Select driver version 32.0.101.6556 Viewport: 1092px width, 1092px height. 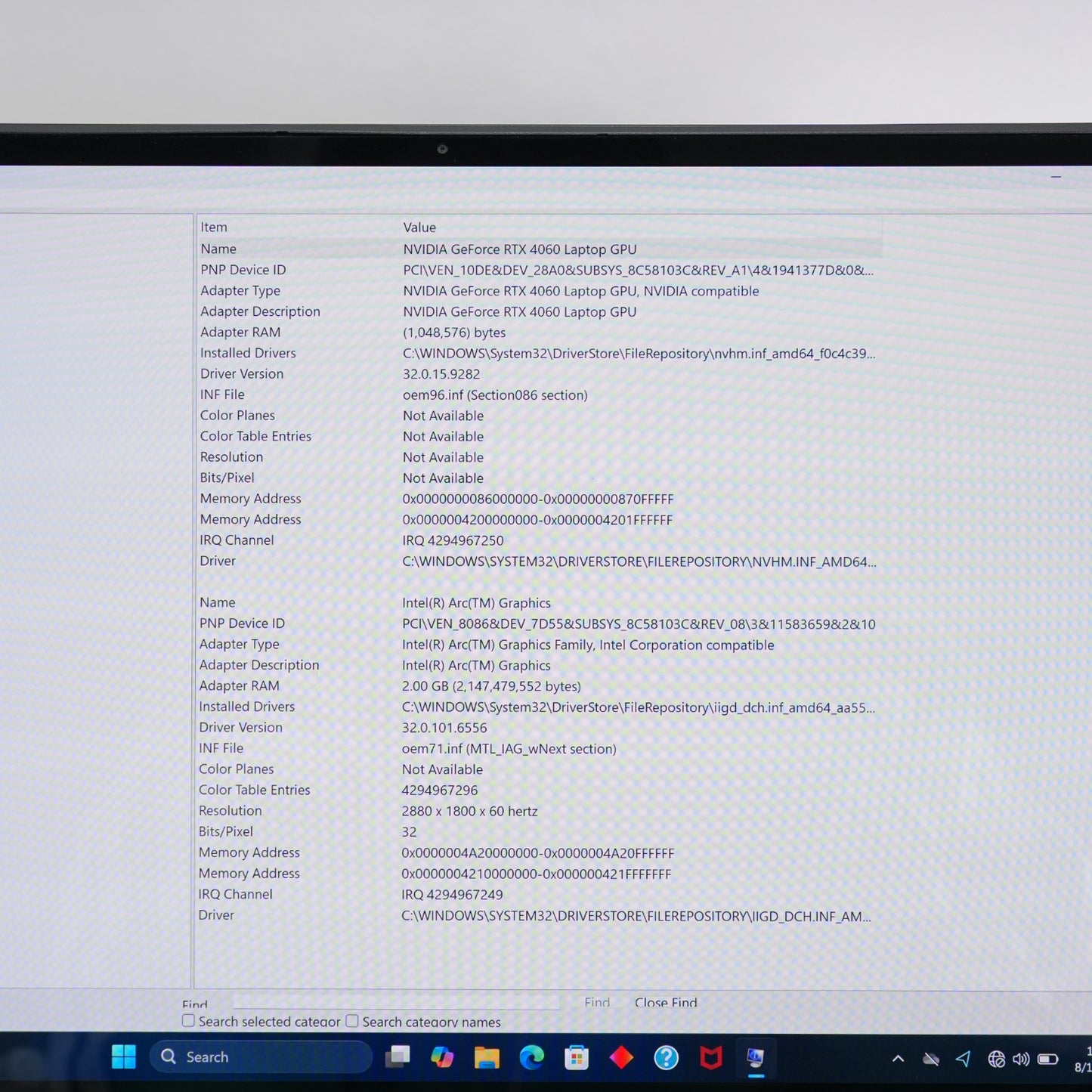444,728
